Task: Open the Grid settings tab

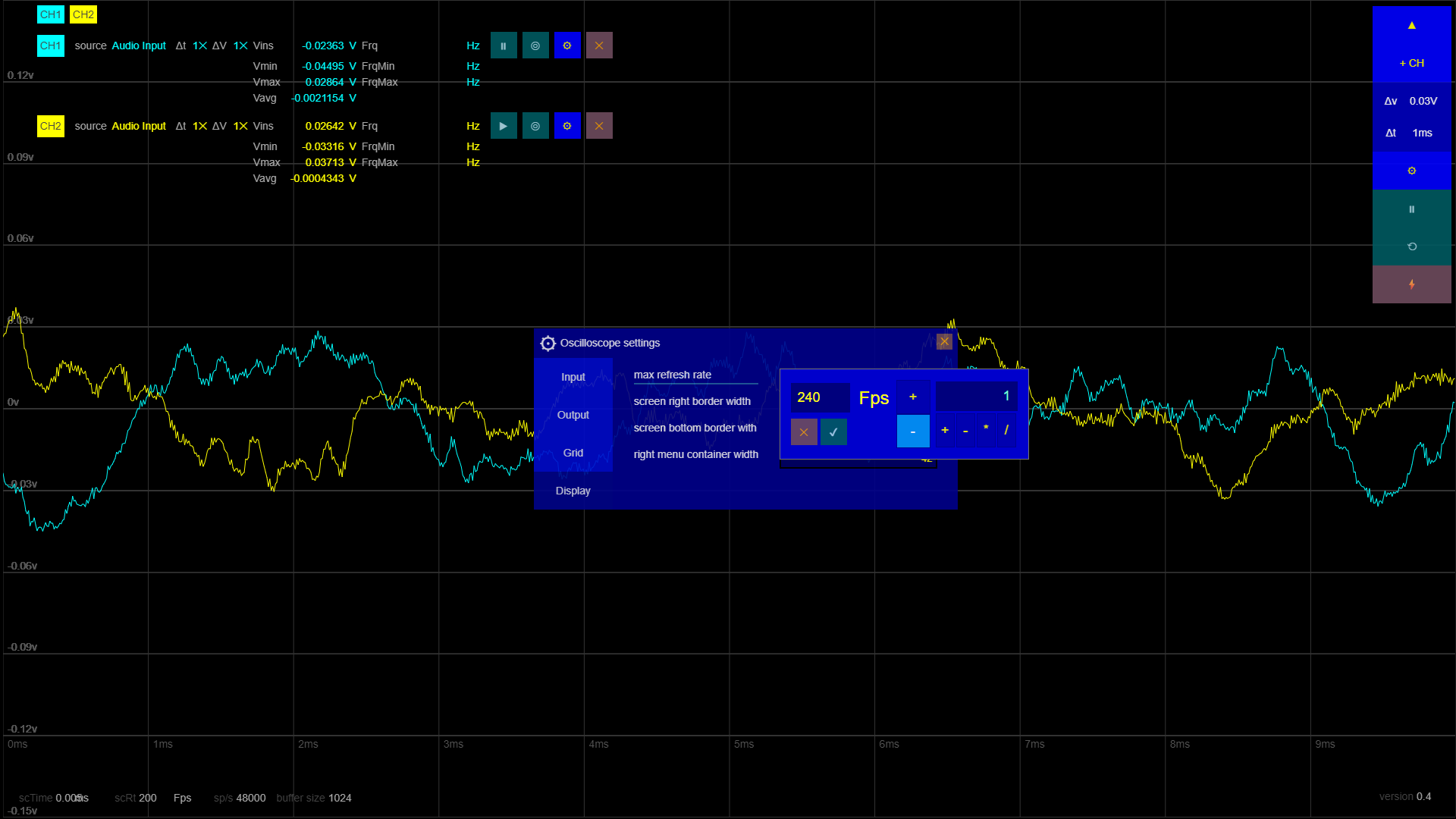Action: pyautogui.click(x=573, y=453)
